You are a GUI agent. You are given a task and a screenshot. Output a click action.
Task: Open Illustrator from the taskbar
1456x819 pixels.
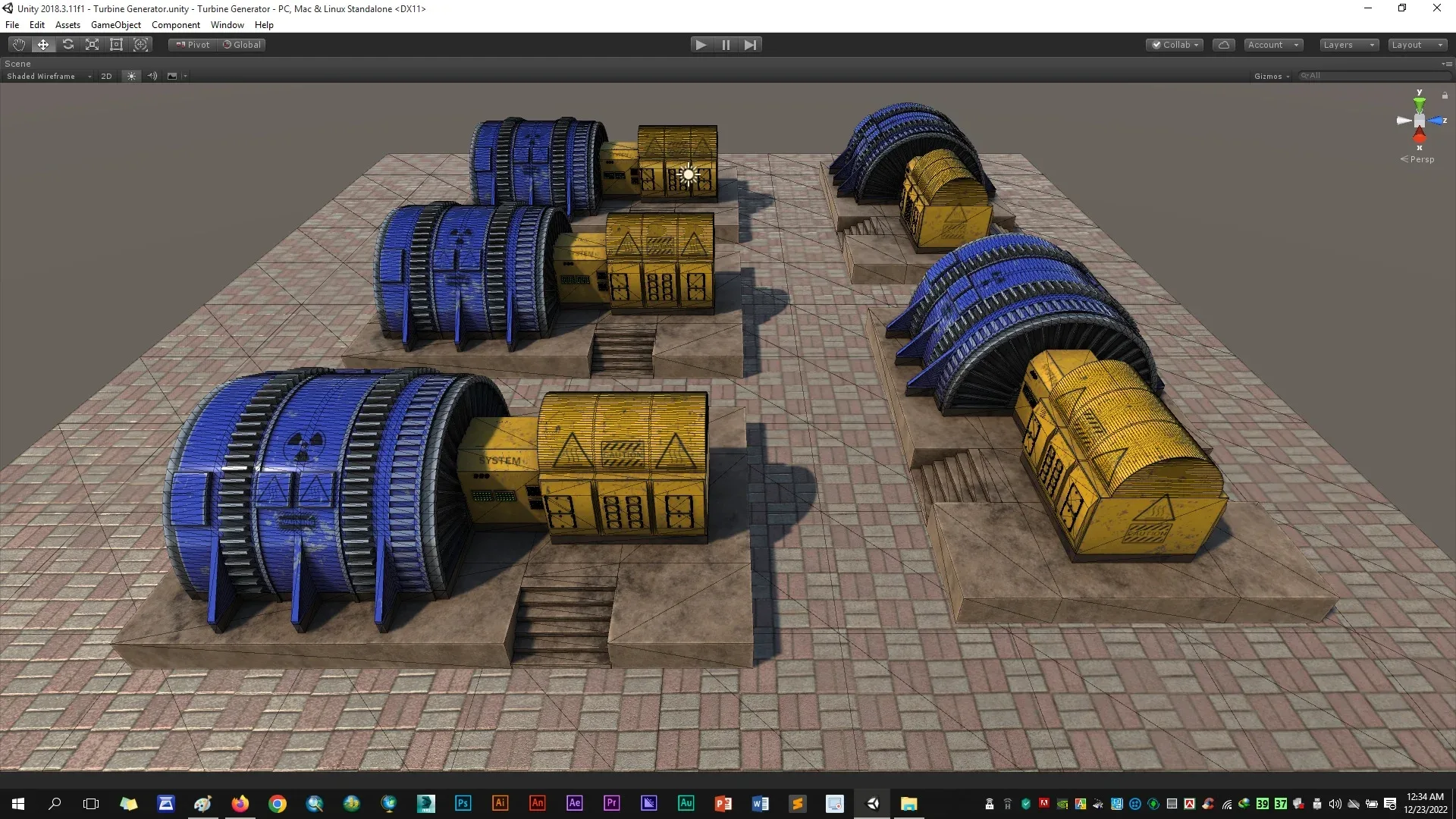click(500, 804)
